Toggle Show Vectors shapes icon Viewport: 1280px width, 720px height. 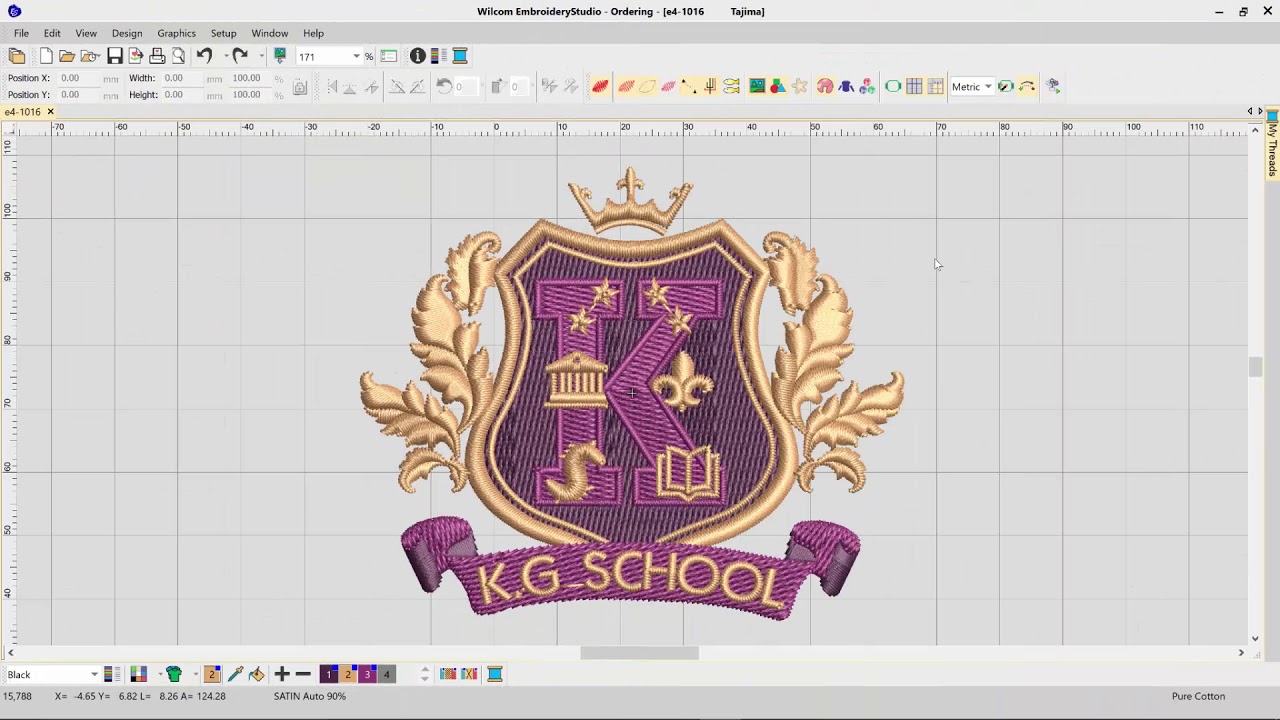(x=778, y=86)
